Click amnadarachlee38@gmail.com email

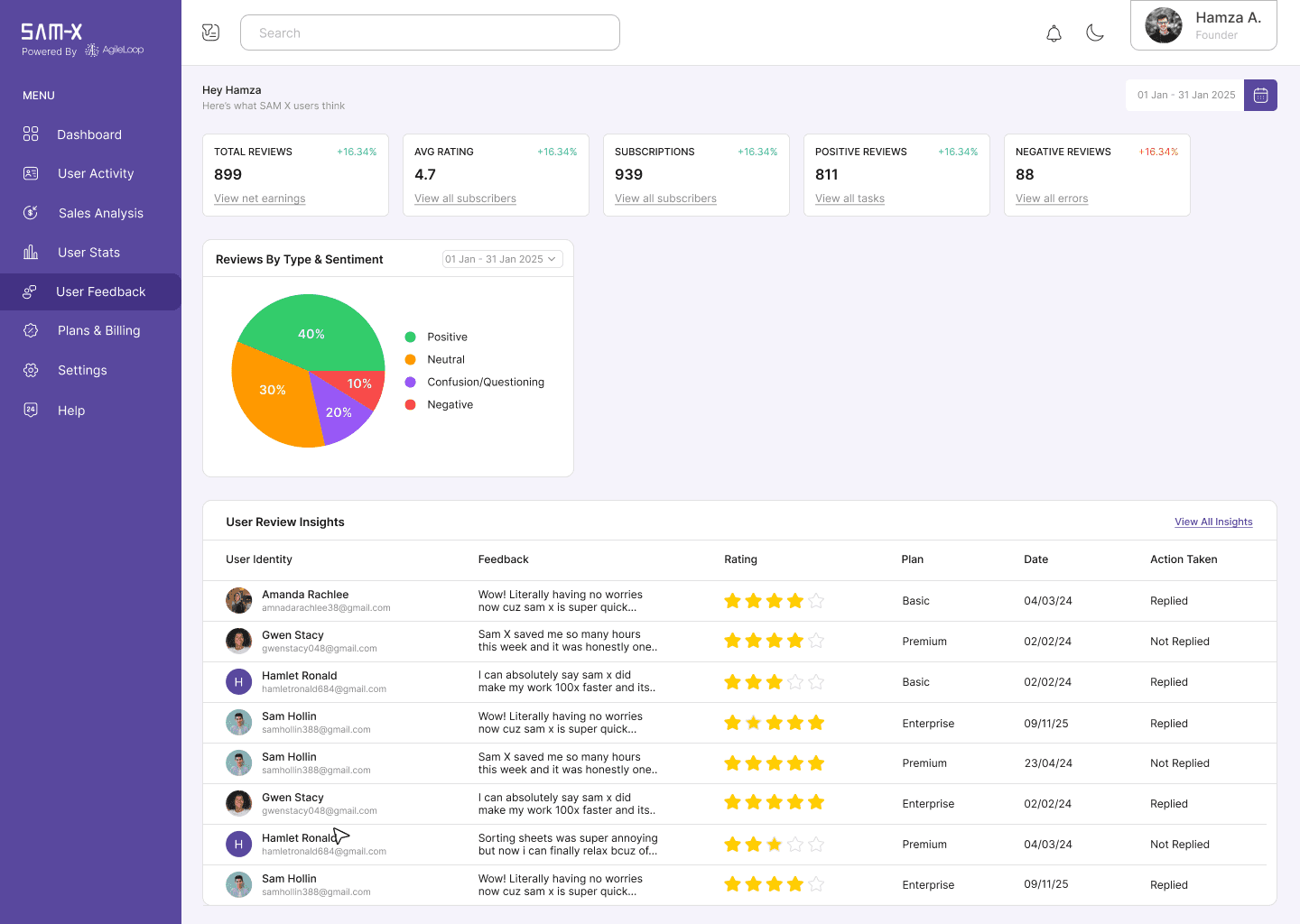326,608
